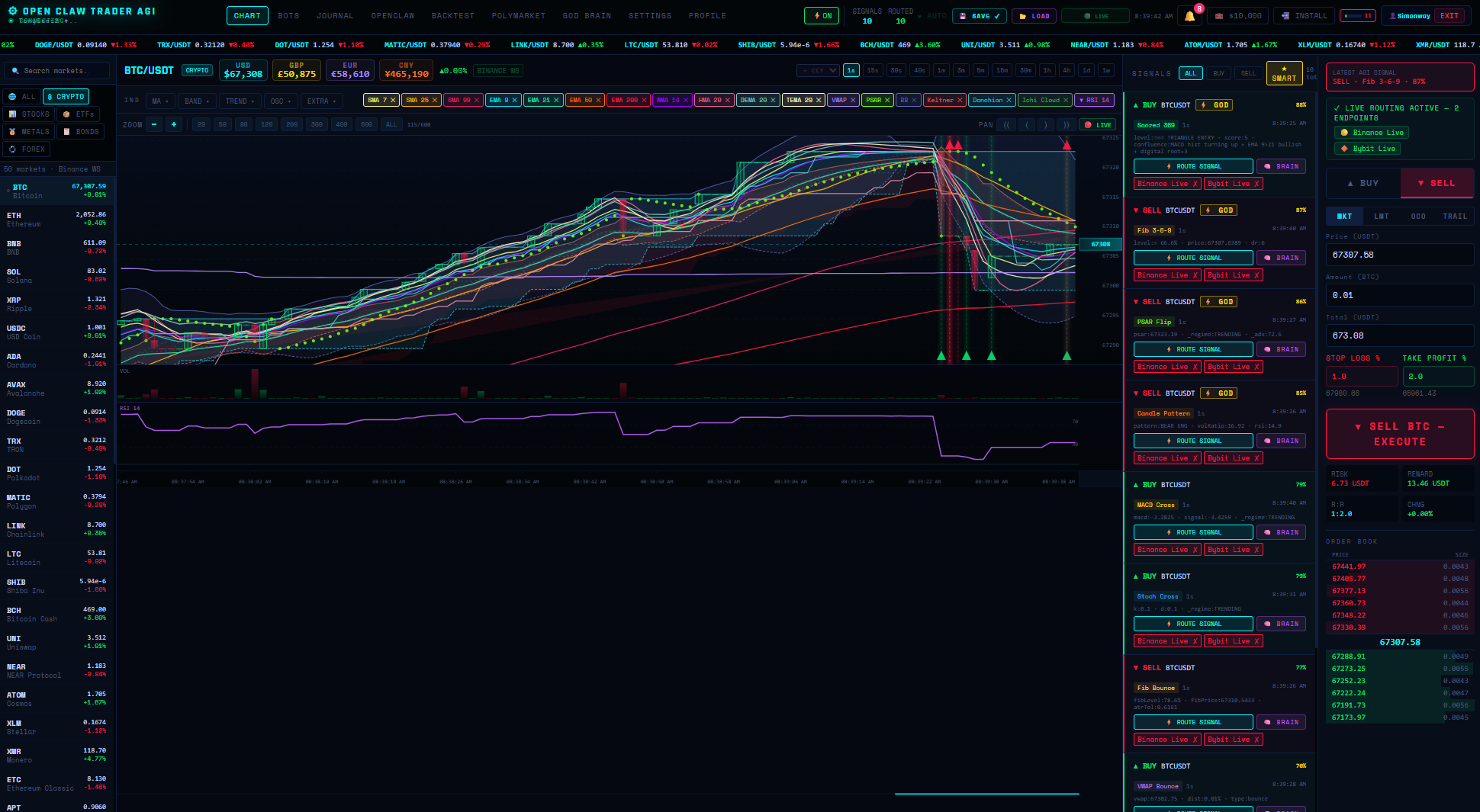Toggle the chart LIVE button
The height and width of the screenshot is (812, 1480).
pyautogui.click(x=1097, y=125)
